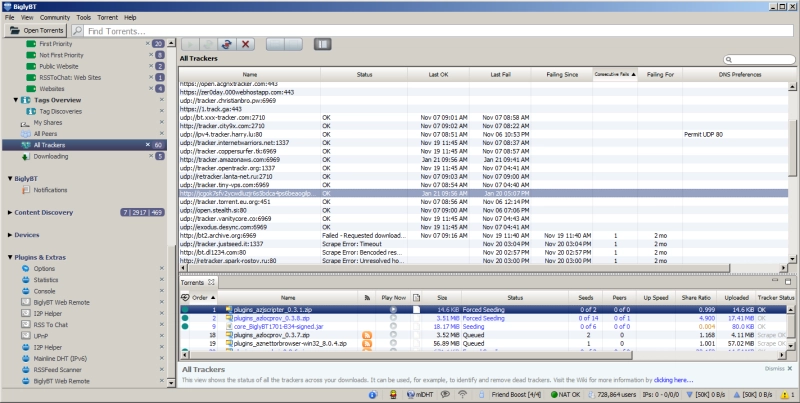Screen dimensions: 800x403
Task: Close the All Trackers sidebar entry
Action: (148, 145)
